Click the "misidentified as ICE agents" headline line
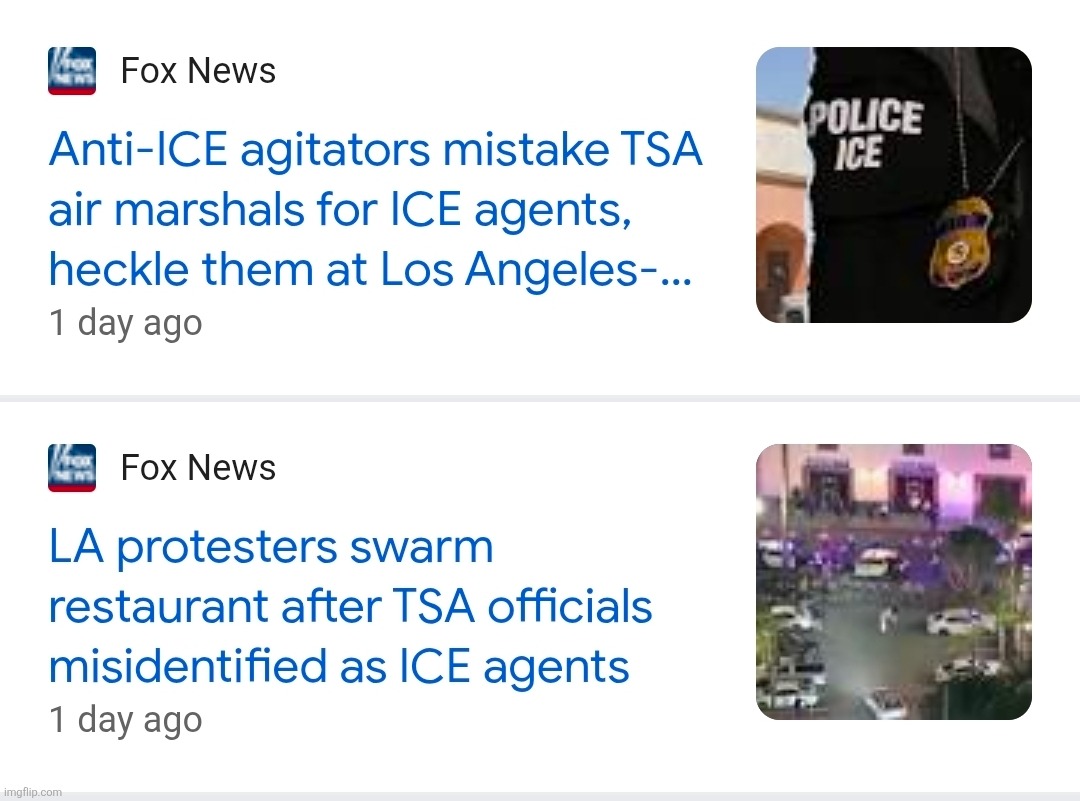This screenshot has width=1080, height=801. (x=339, y=667)
